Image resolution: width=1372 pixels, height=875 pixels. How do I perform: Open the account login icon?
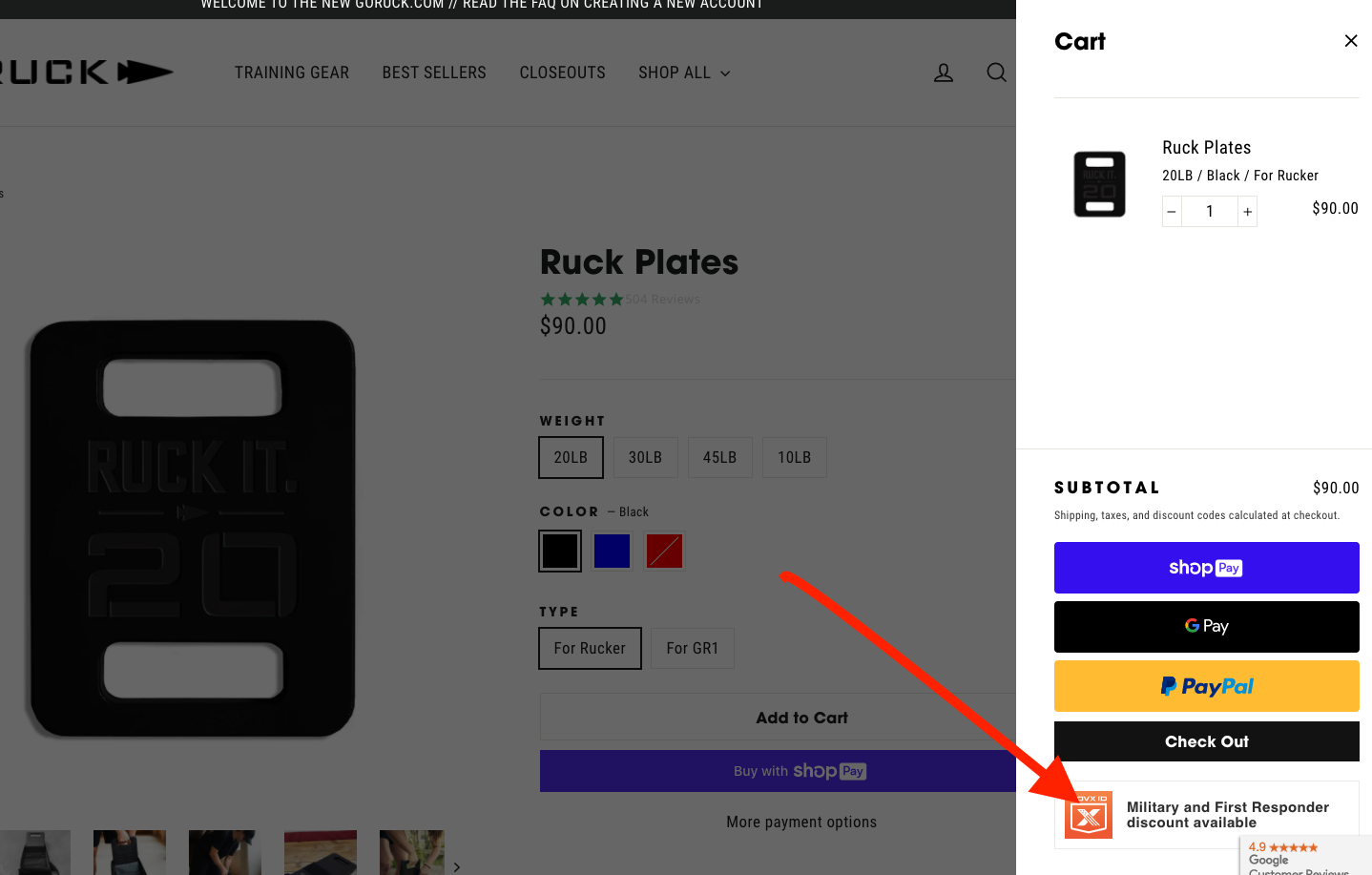click(x=943, y=73)
